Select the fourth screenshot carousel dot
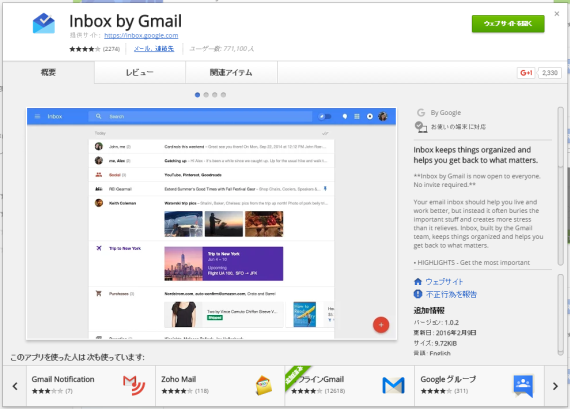 [x=224, y=95]
